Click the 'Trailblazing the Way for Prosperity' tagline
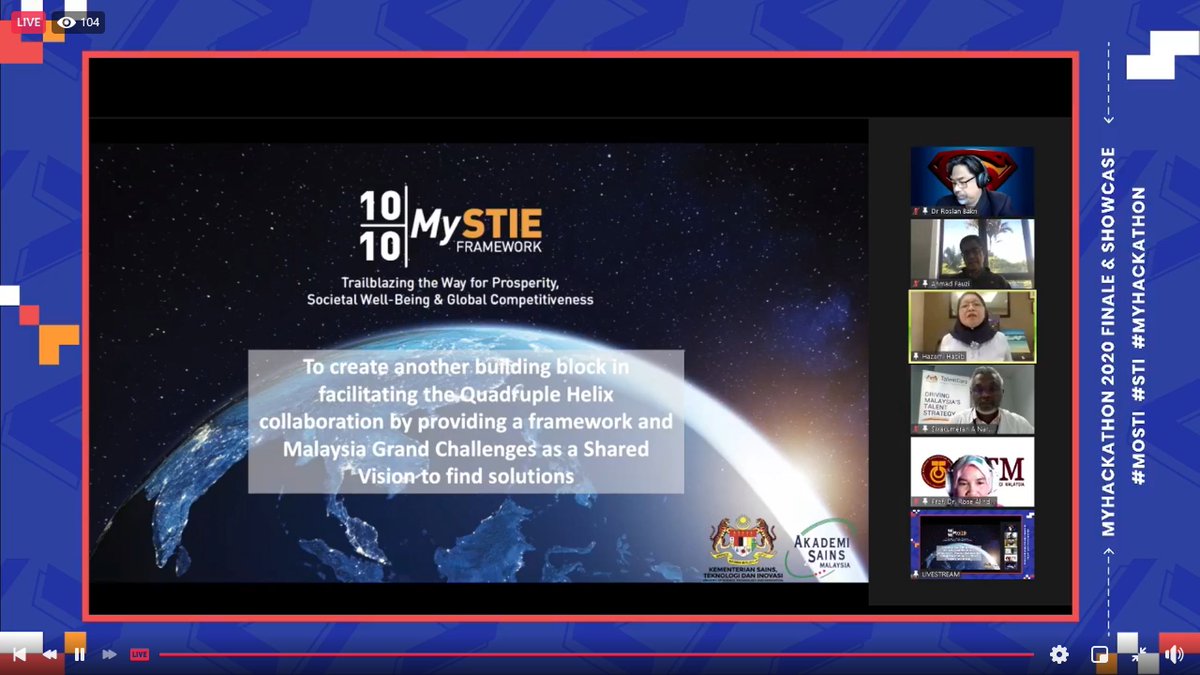Image resolution: width=1200 pixels, height=675 pixels. 450,291
